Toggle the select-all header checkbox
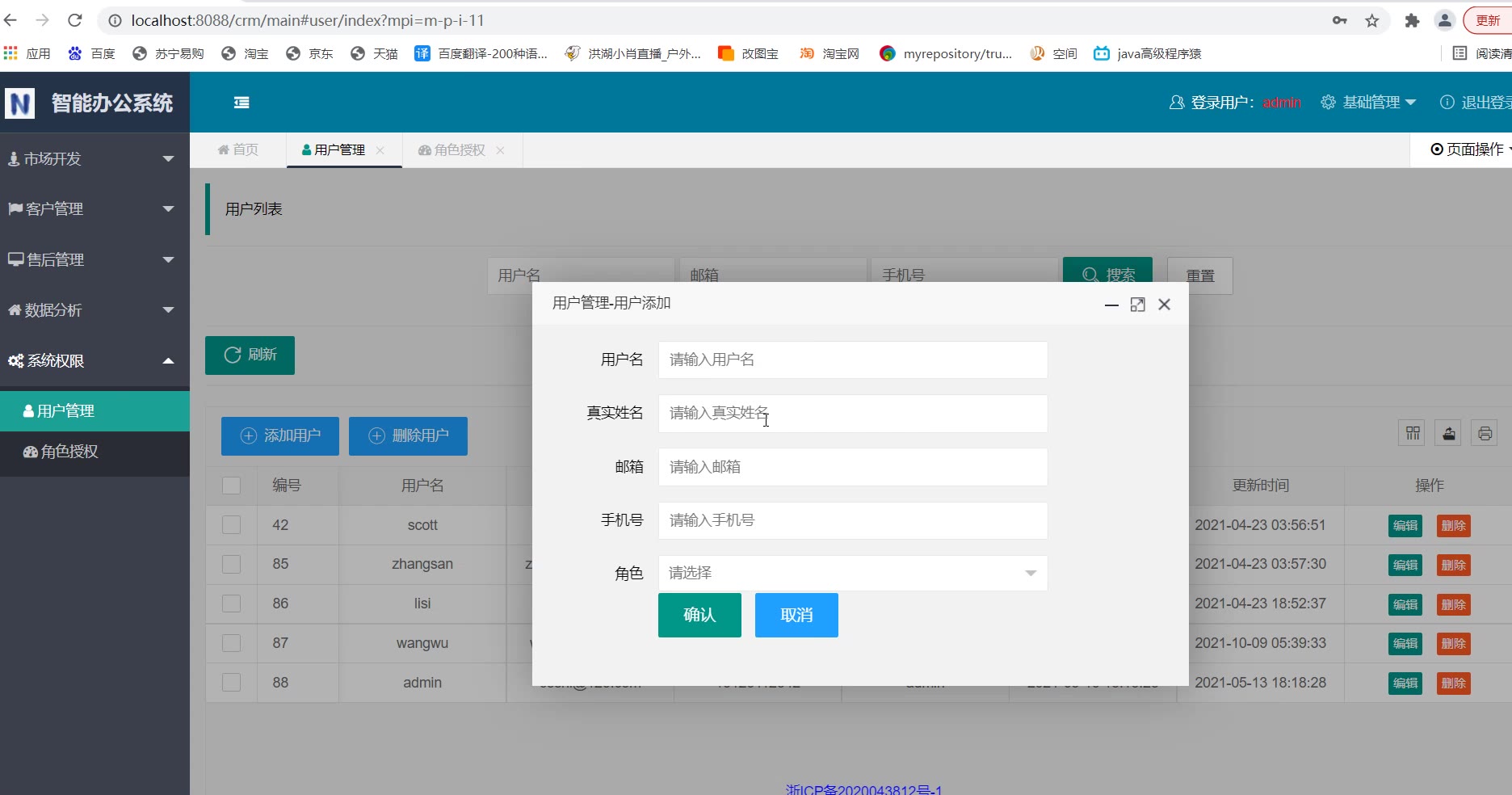This screenshot has width=1512, height=795. [232, 486]
